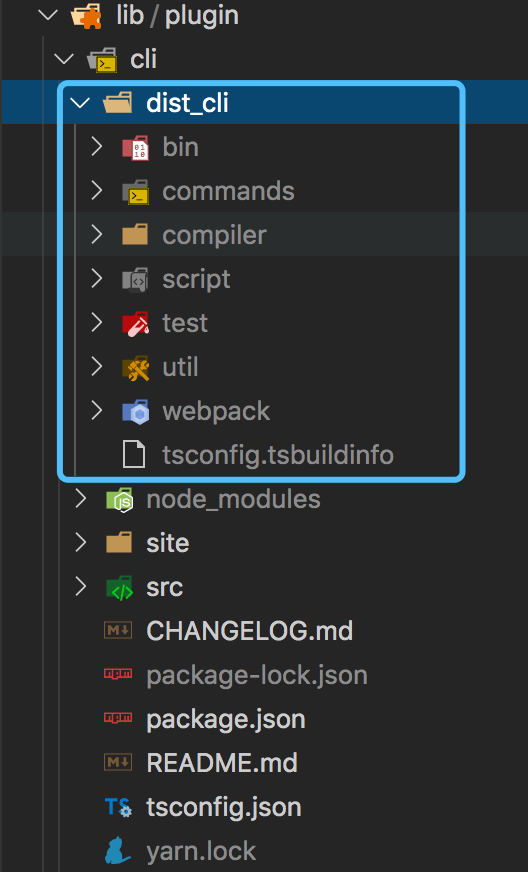The image size is (528, 872).
Task: Collapse the lib / plugin folder chevron
Action: click(x=48, y=14)
